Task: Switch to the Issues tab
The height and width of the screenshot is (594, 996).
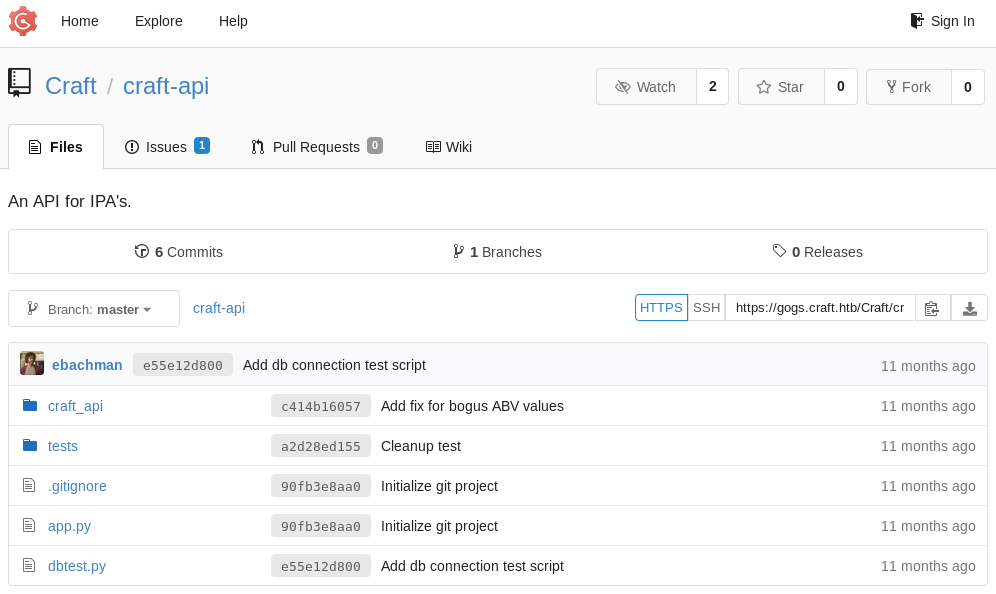Action: [167, 147]
